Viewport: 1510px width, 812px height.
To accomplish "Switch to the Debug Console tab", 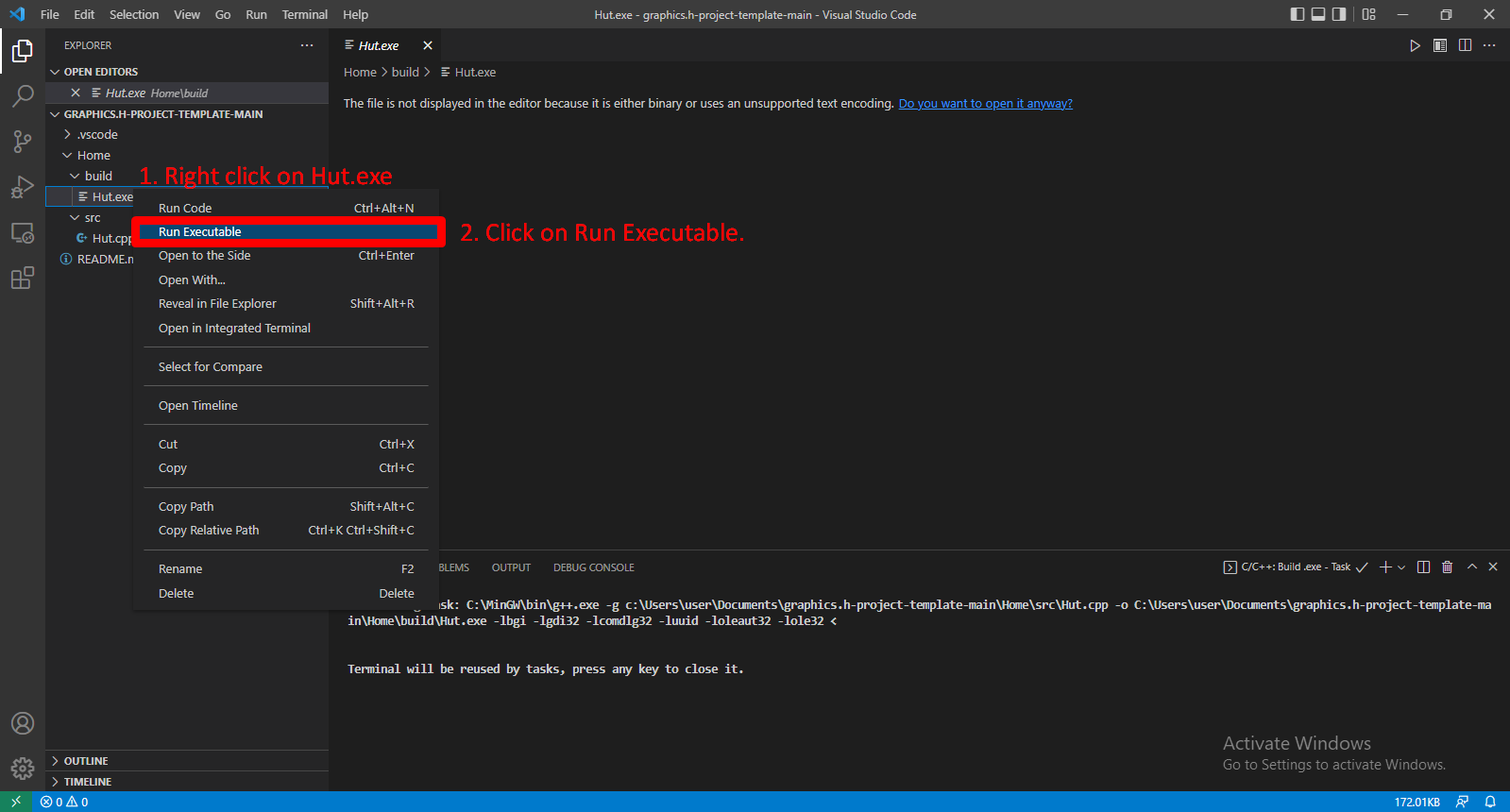I will click(594, 567).
